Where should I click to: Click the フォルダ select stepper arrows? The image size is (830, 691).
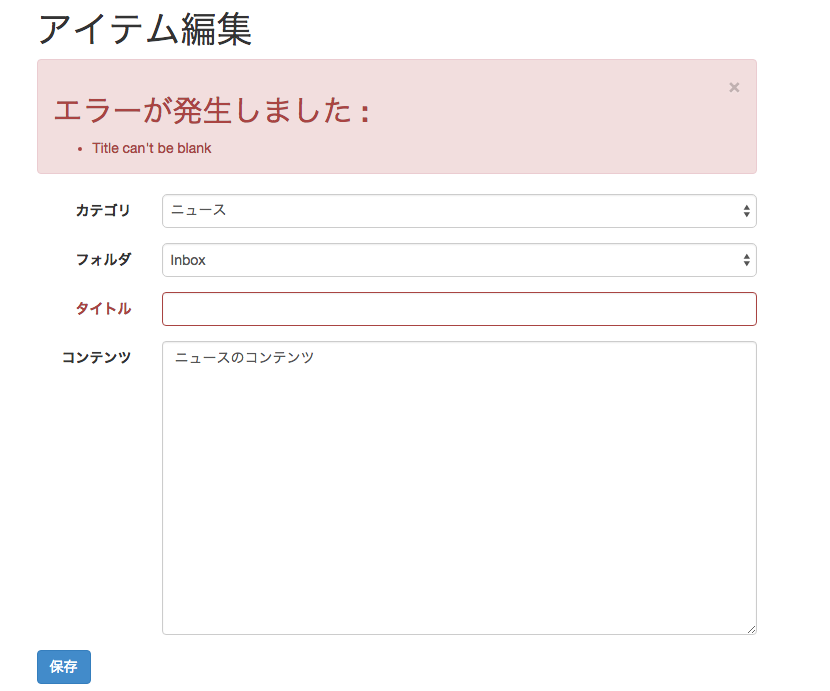(746, 260)
